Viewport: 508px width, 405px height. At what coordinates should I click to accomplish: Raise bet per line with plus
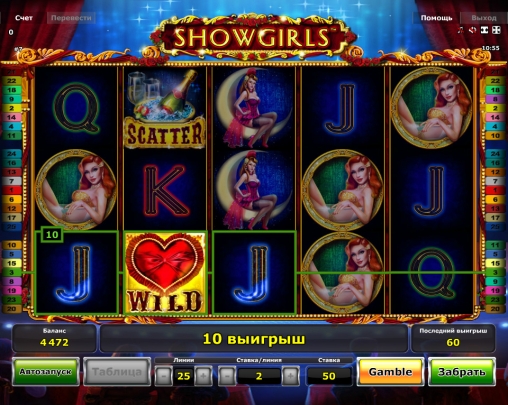[290, 376]
